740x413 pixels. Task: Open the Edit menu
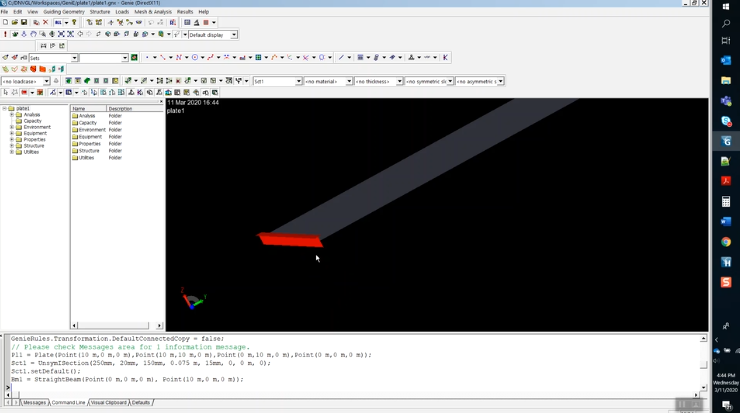tap(17, 12)
